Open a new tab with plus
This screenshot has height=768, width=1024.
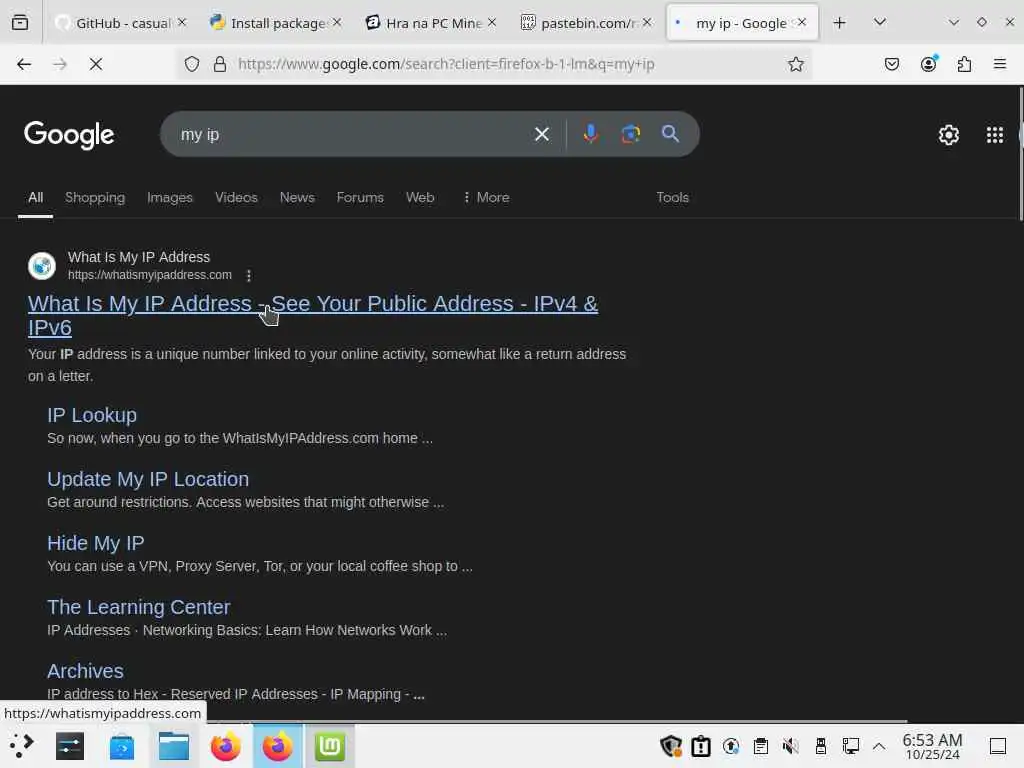coord(840,23)
